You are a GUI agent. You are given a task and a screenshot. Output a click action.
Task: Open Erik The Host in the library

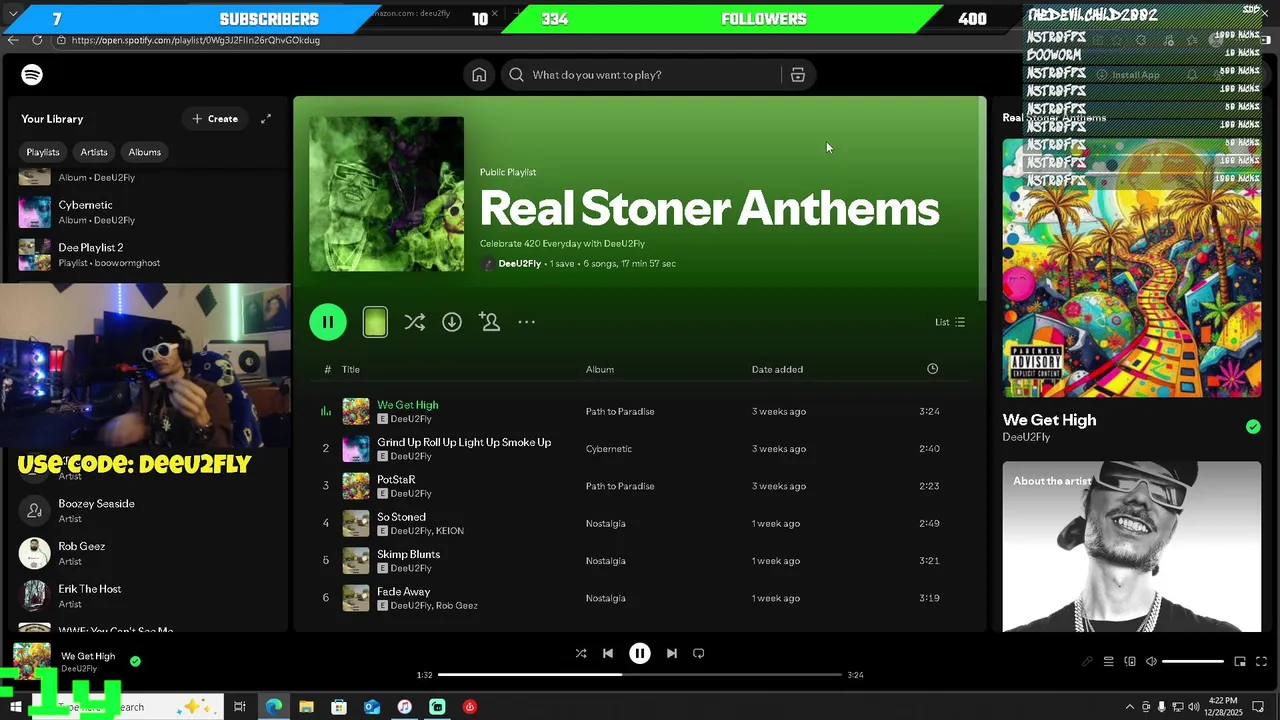150,596
